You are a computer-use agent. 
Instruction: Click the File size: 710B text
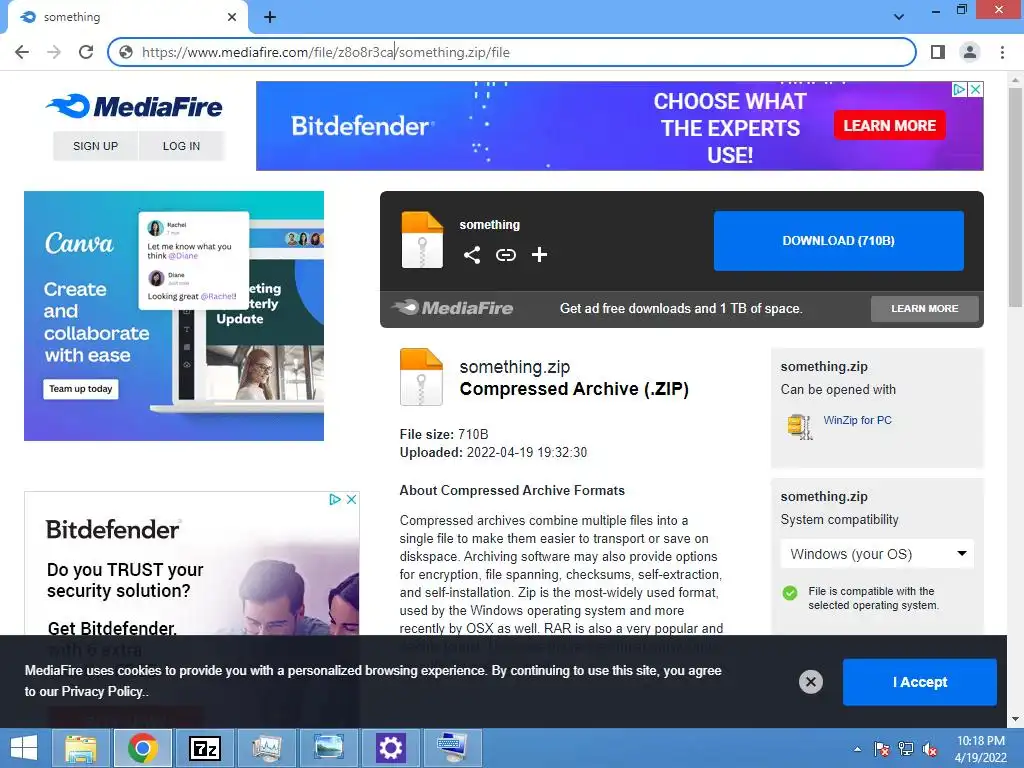pyautogui.click(x=444, y=434)
